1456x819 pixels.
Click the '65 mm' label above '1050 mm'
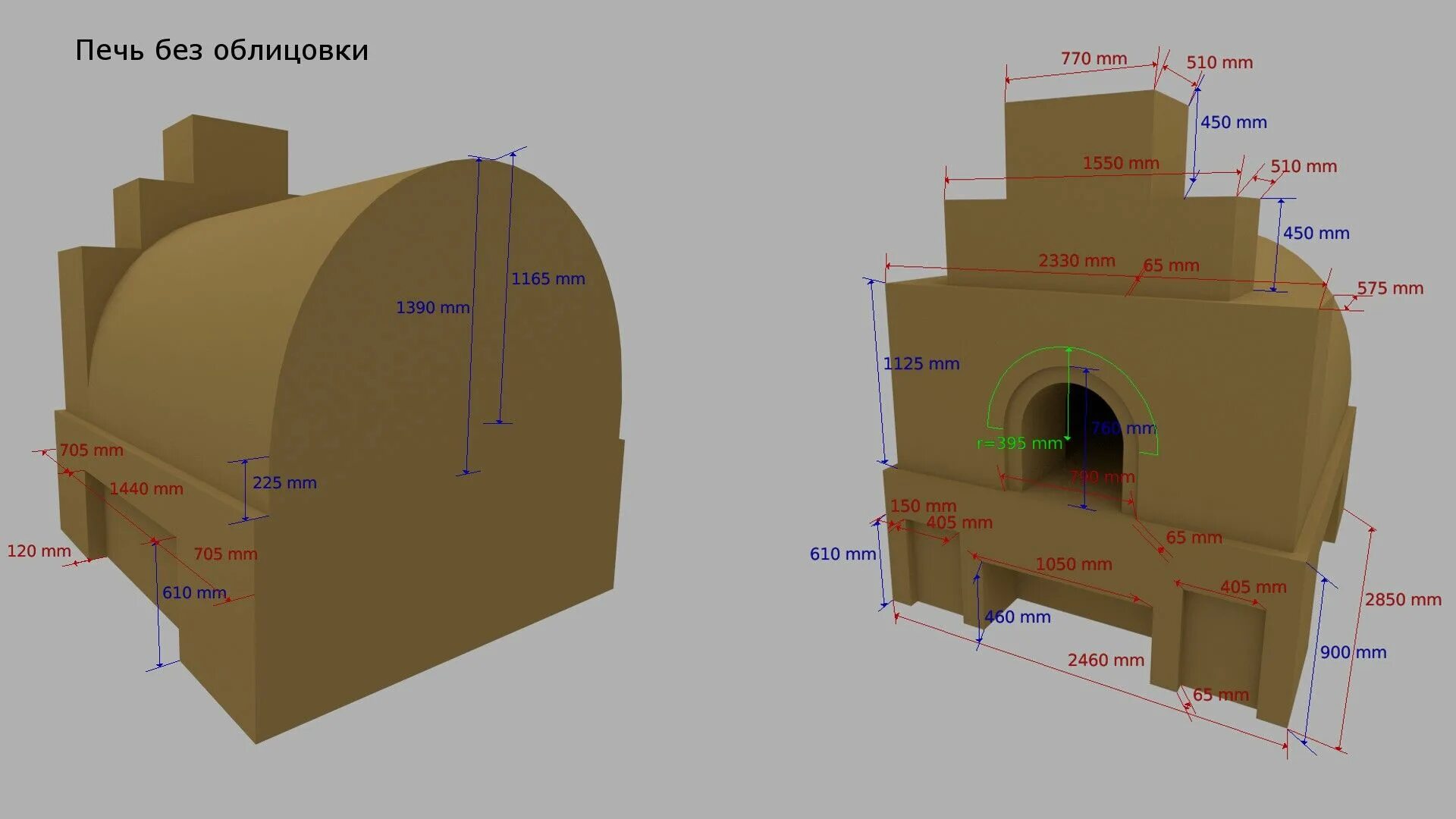[1194, 538]
